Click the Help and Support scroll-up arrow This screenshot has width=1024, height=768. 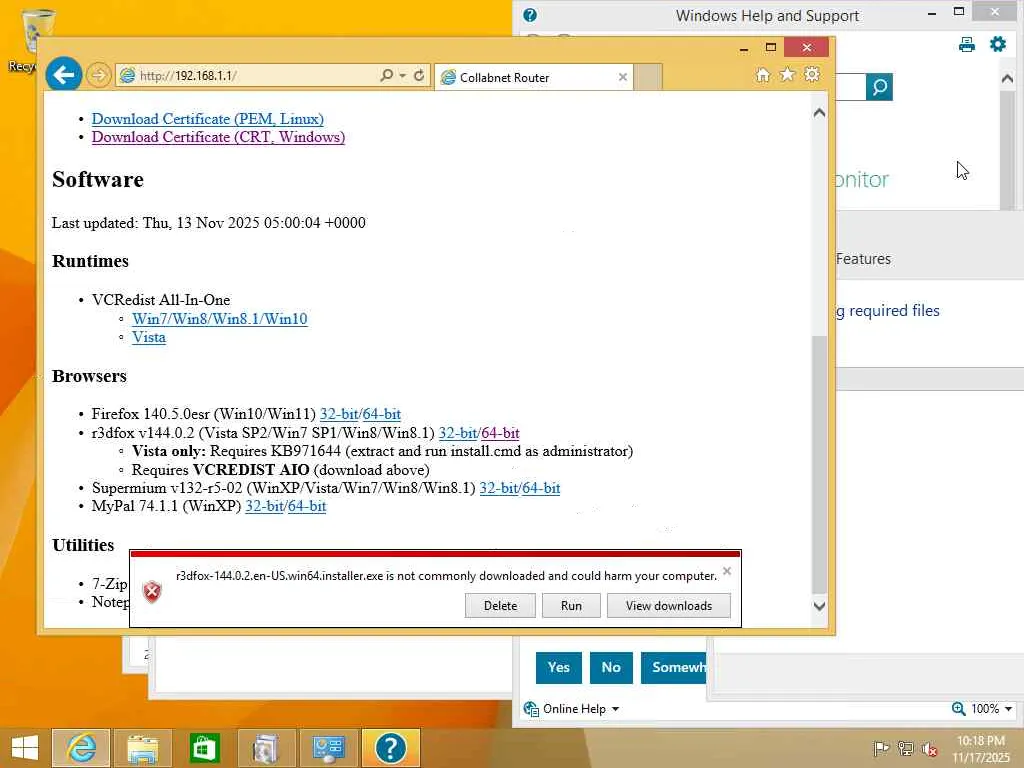pos(1007,79)
